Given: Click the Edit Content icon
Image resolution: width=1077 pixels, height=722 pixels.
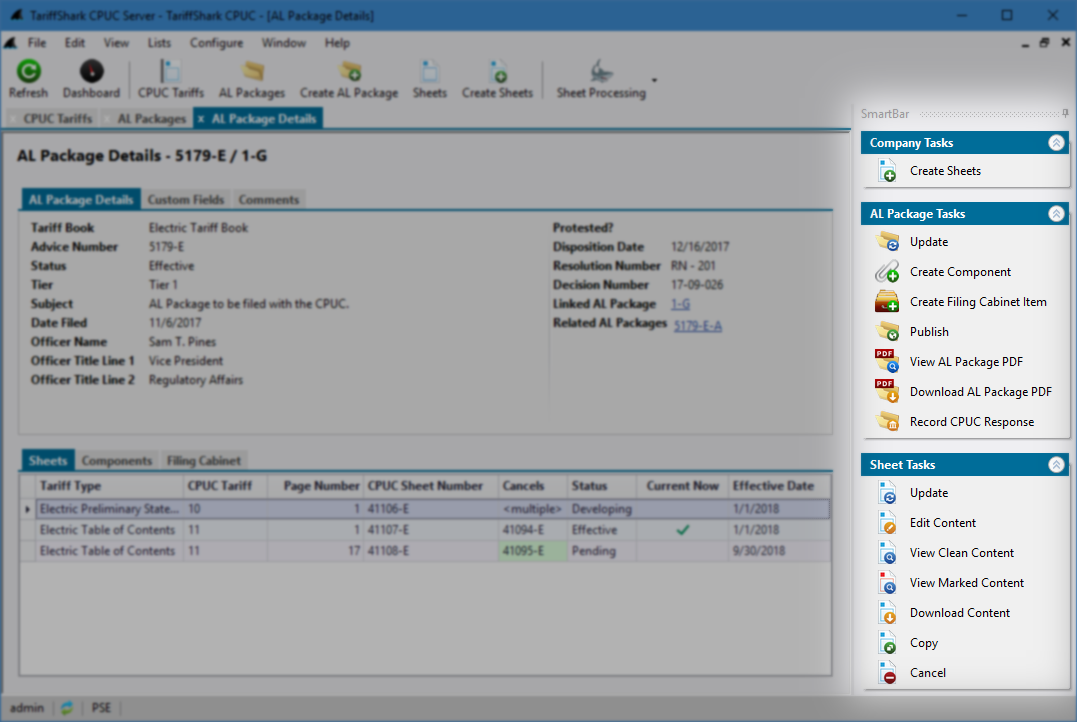Looking at the screenshot, I should (887, 523).
